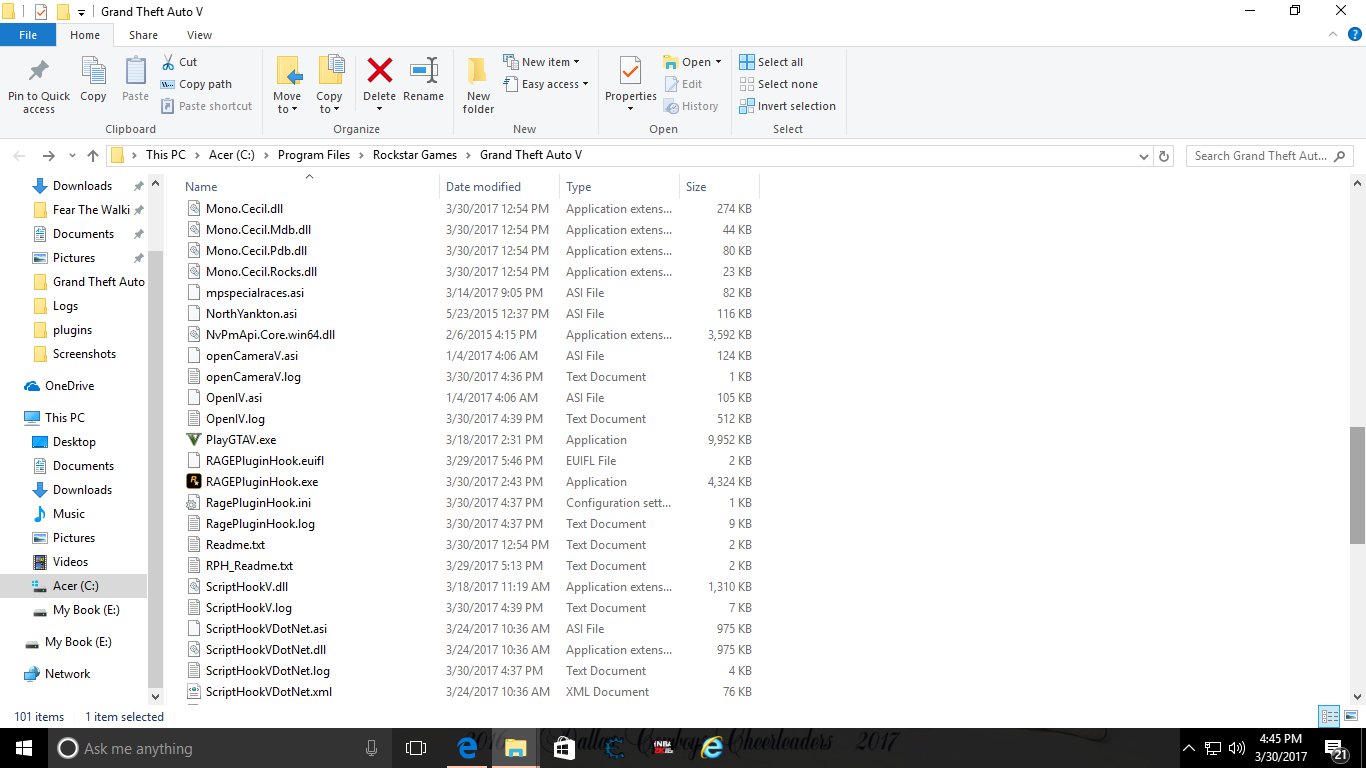Switch to the Share ribbon tab
This screenshot has height=768, width=1366.
click(143, 35)
